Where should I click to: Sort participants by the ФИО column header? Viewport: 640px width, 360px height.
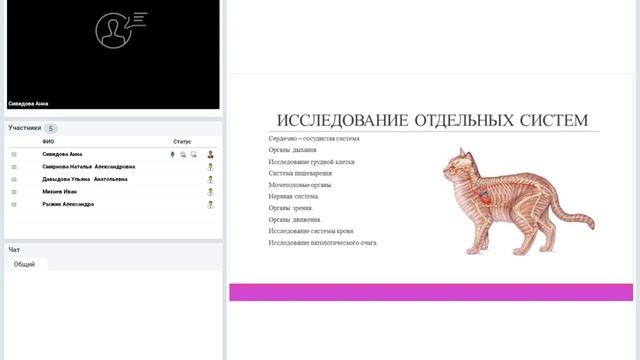[x=48, y=142]
